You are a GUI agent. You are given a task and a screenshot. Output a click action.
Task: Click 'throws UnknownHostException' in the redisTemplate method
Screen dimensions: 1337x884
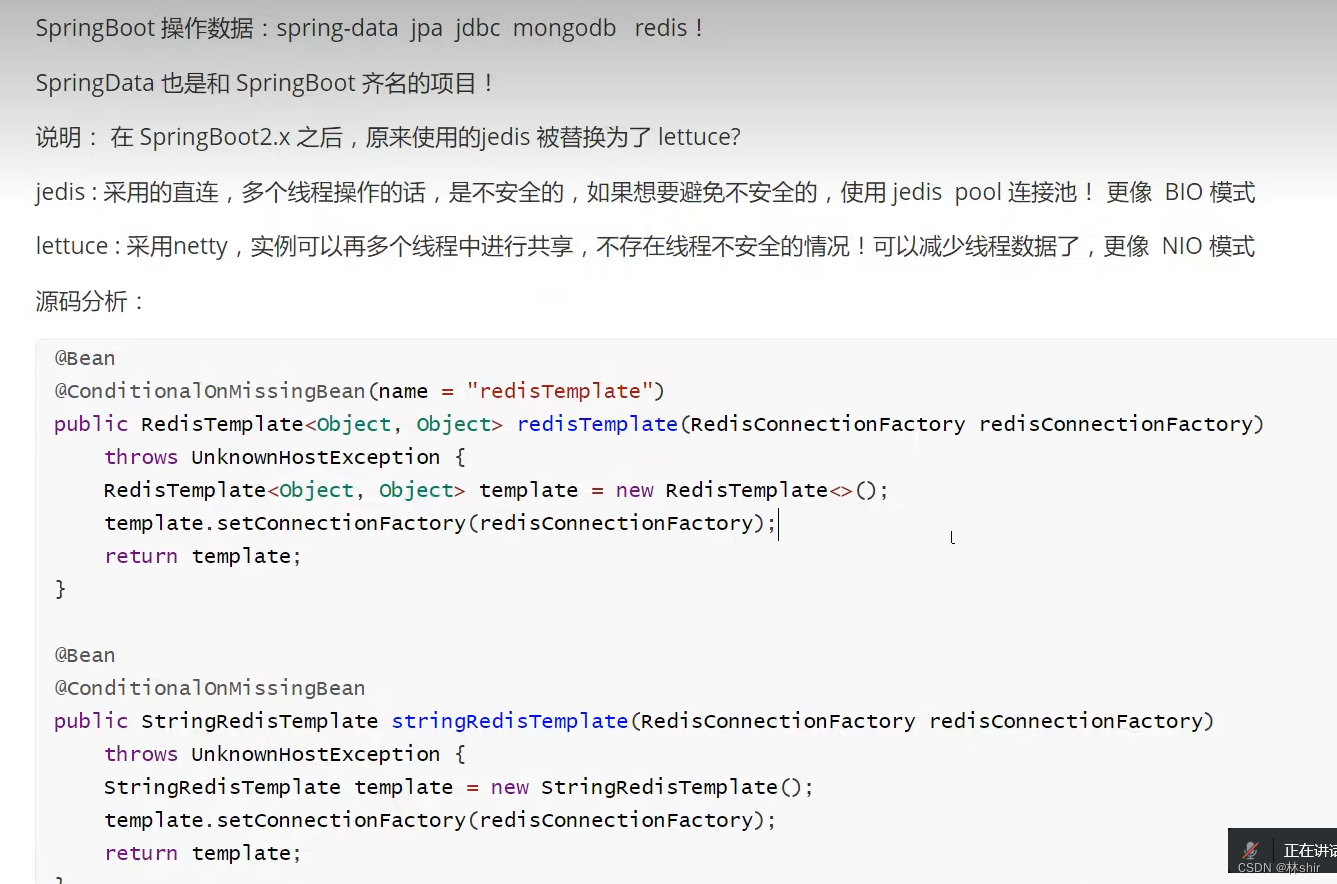(272, 457)
